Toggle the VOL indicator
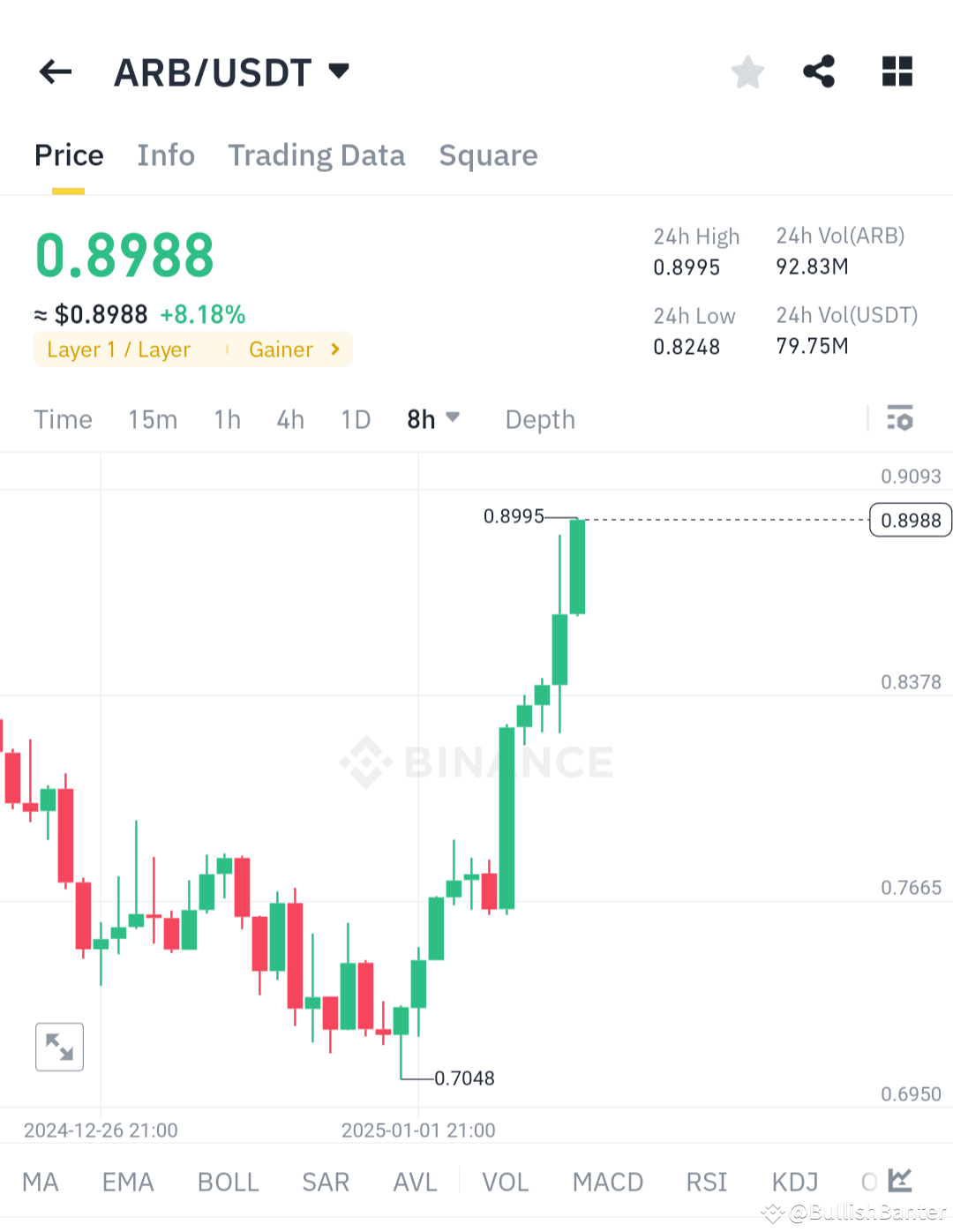 pos(505,1181)
